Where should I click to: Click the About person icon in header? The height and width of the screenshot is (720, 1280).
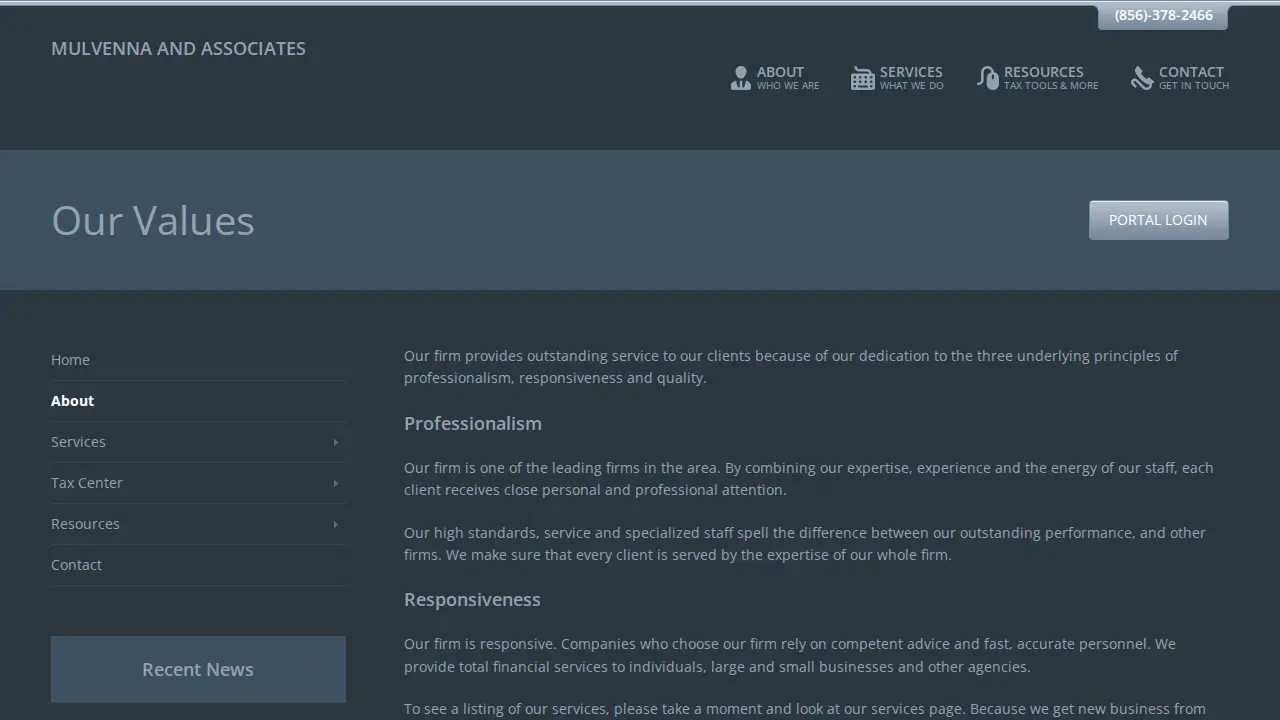(740, 78)
